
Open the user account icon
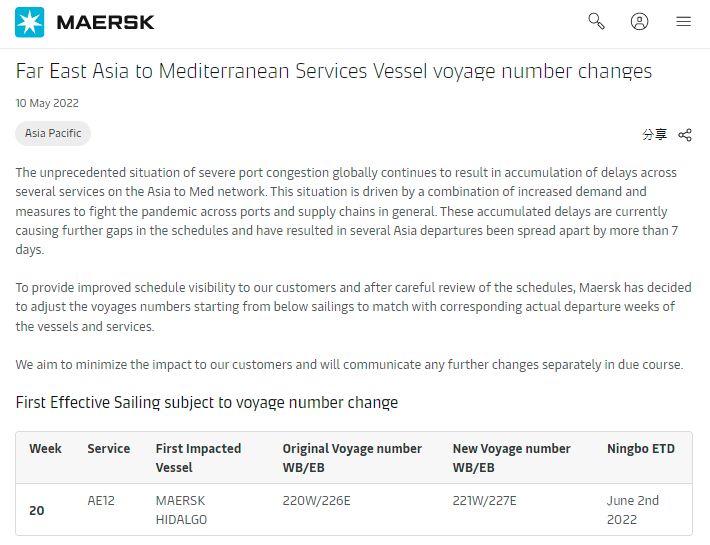point(640,21)
